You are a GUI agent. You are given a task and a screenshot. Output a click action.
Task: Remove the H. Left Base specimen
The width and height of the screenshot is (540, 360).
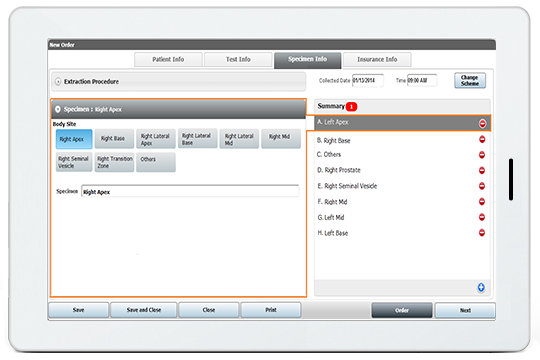[x=482, y=233]
